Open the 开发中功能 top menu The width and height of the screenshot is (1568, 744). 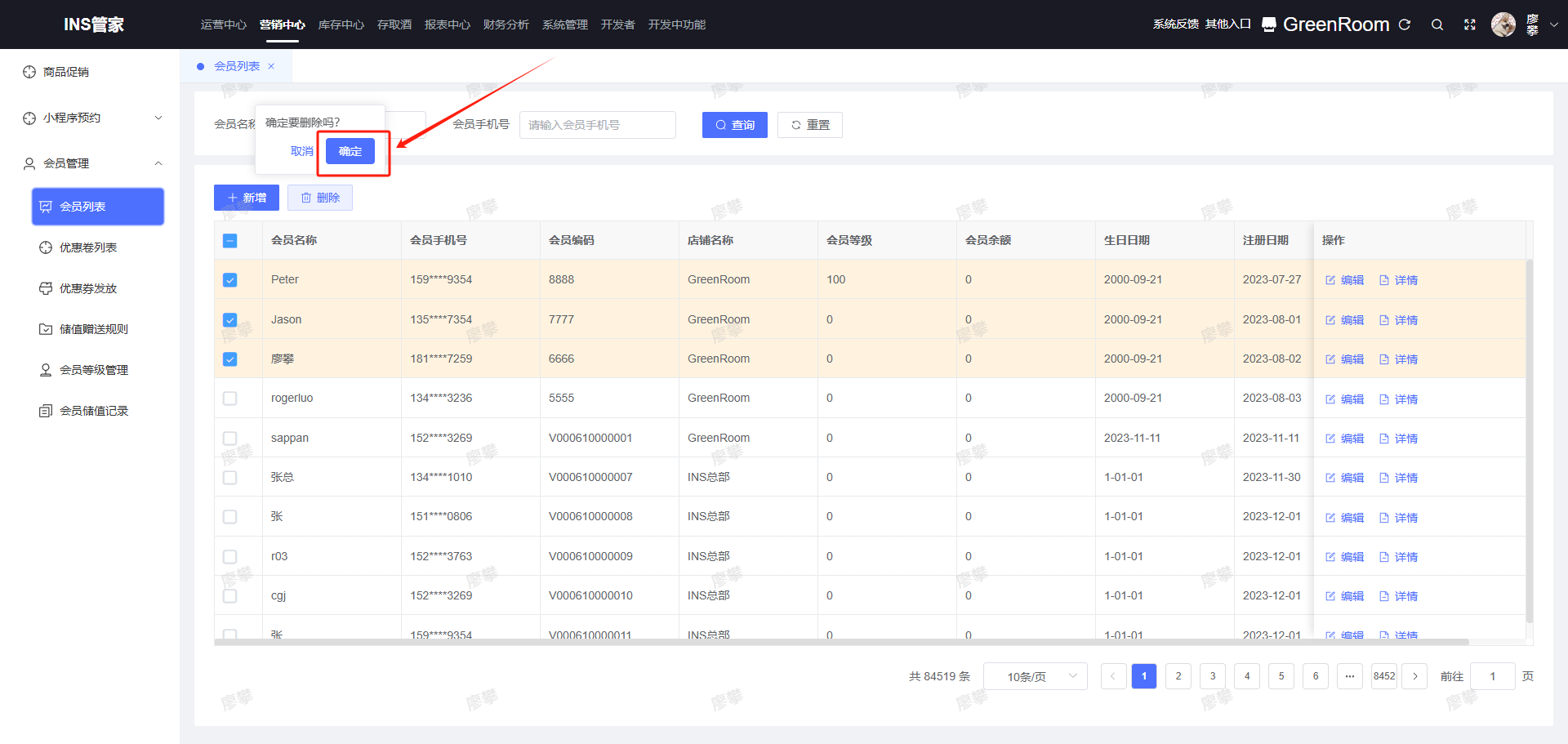tap(677, 25)
